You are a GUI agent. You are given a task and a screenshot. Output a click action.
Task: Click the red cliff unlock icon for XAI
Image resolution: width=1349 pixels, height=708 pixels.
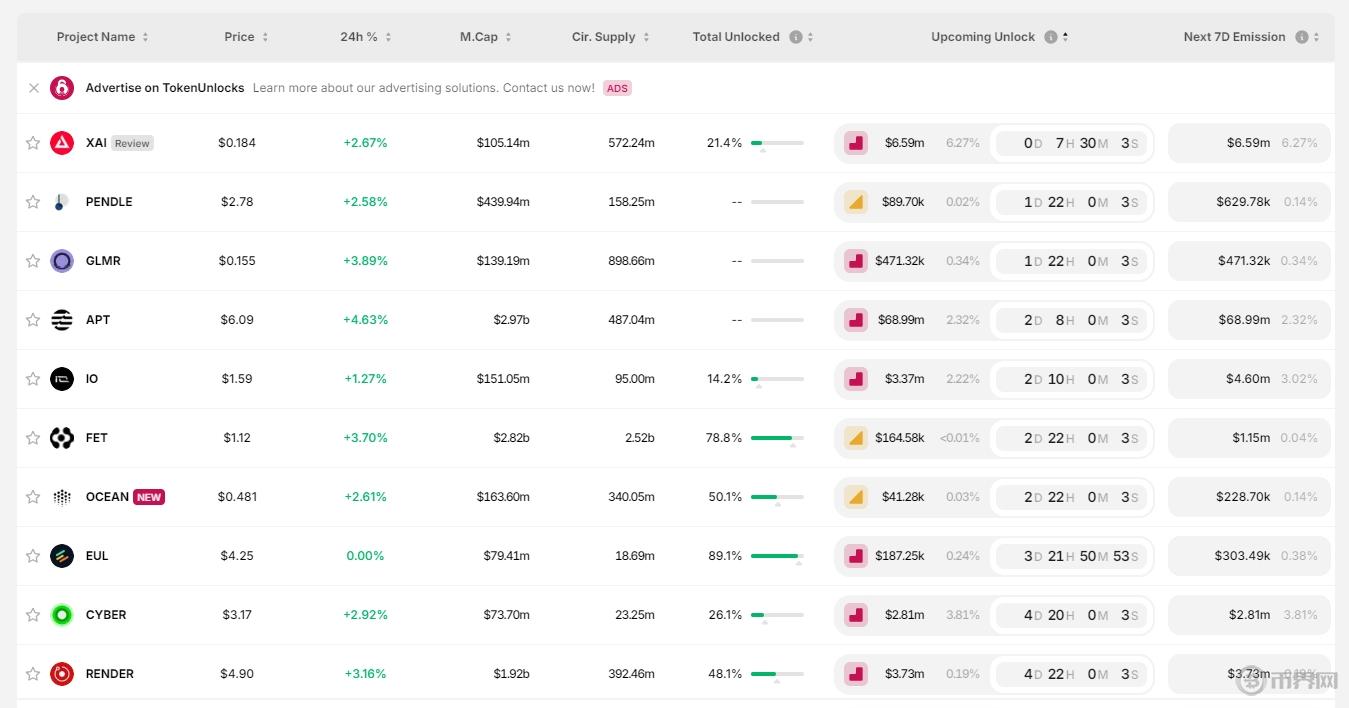855,143
